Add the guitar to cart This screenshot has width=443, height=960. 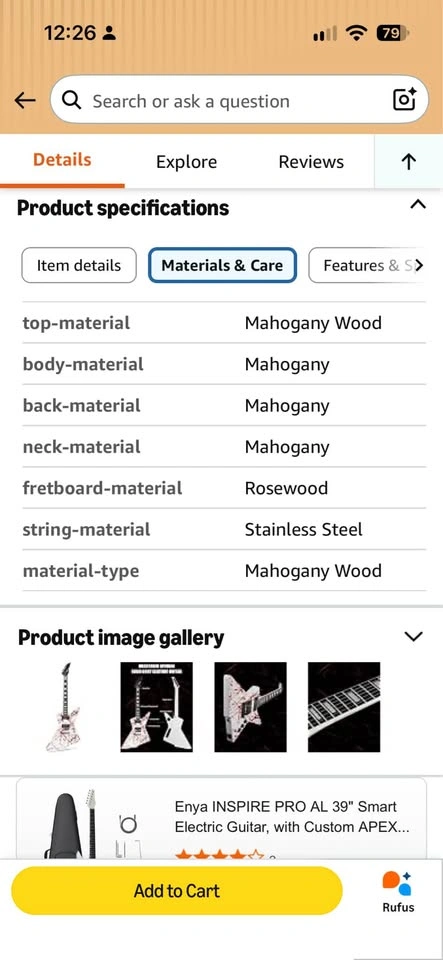click(177, 891)
